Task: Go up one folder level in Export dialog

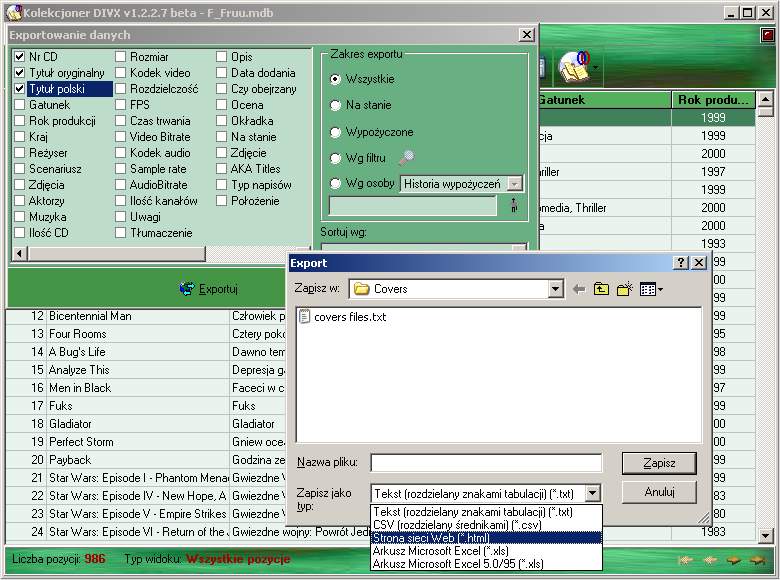Action: (602, 289)
